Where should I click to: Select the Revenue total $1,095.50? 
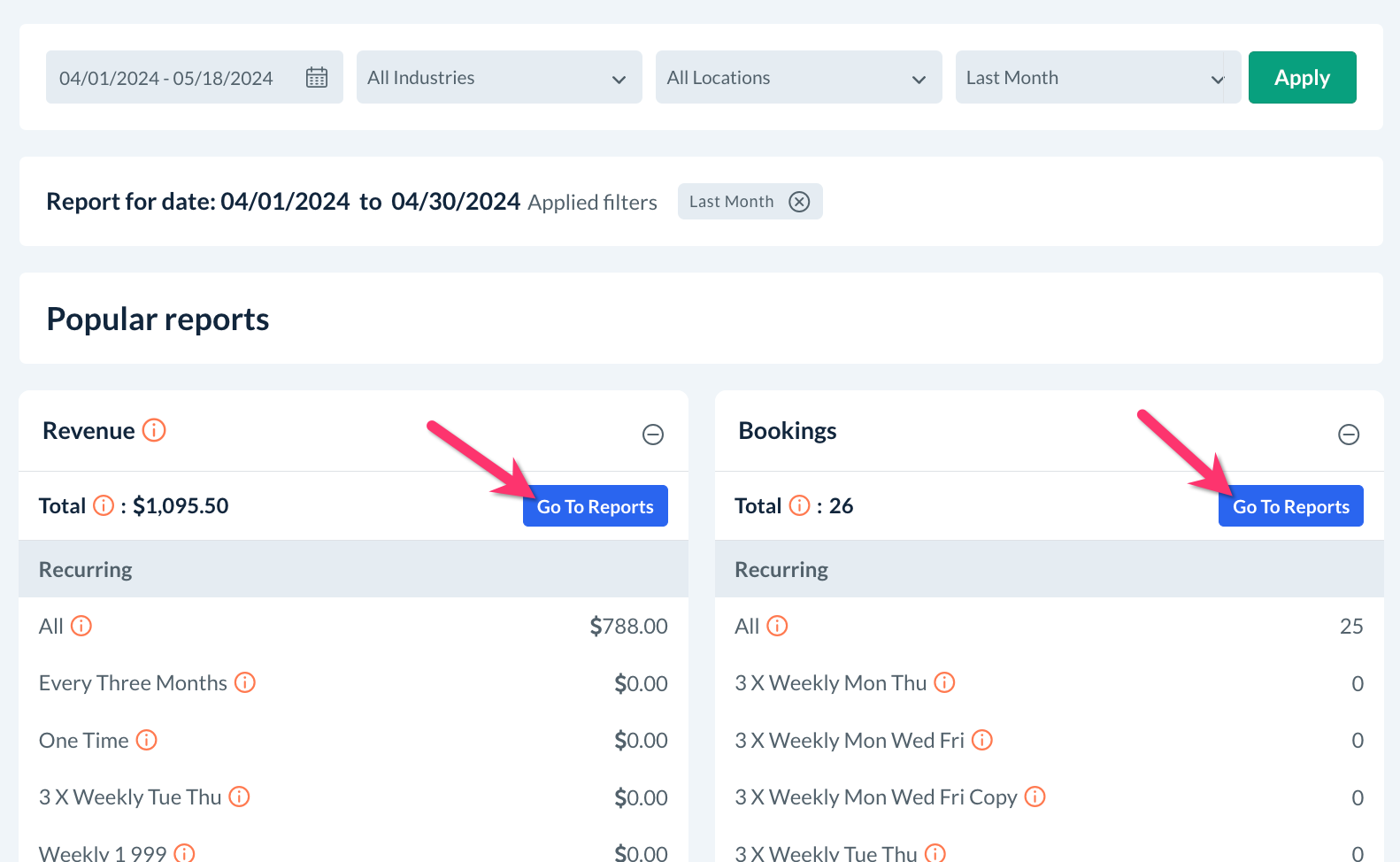(181, 506)
